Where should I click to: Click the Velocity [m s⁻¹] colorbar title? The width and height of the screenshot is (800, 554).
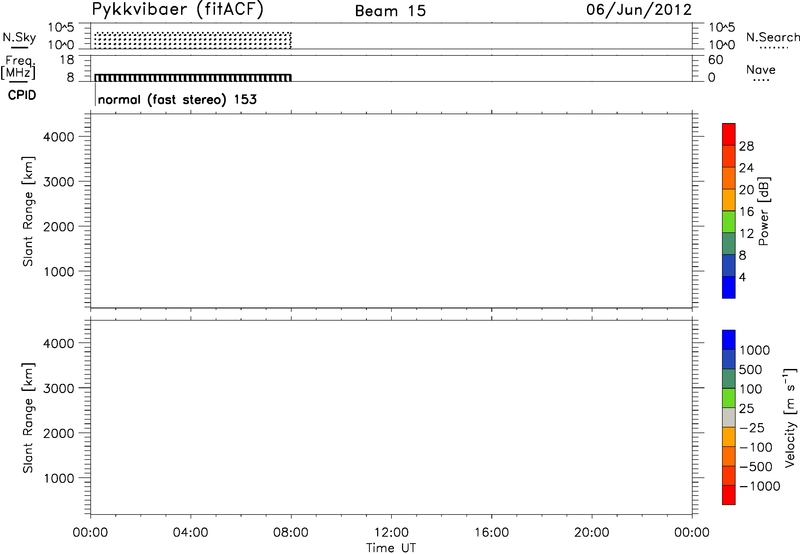coord(790,417)
